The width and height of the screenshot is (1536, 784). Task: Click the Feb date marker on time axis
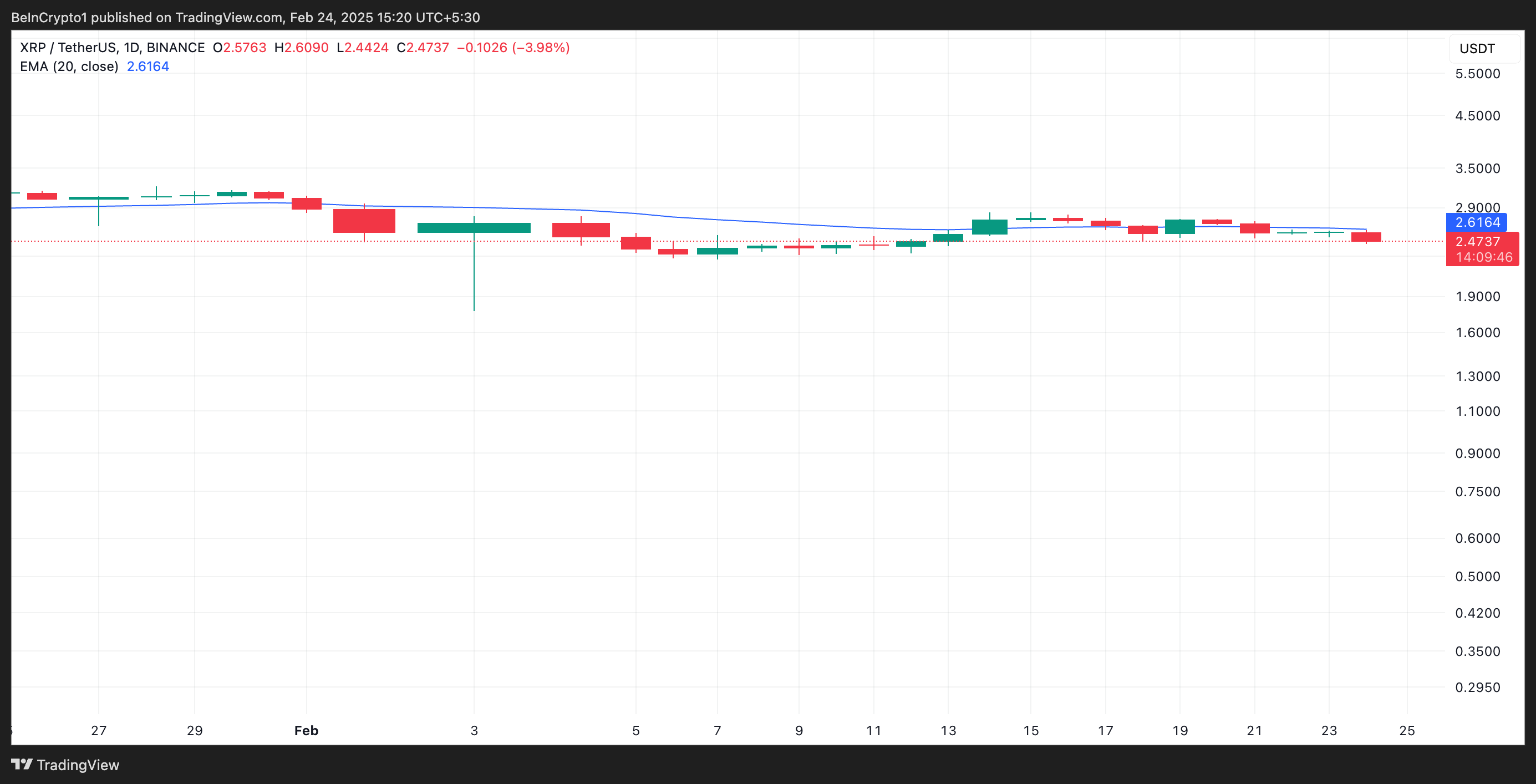(x=306, y=730)
